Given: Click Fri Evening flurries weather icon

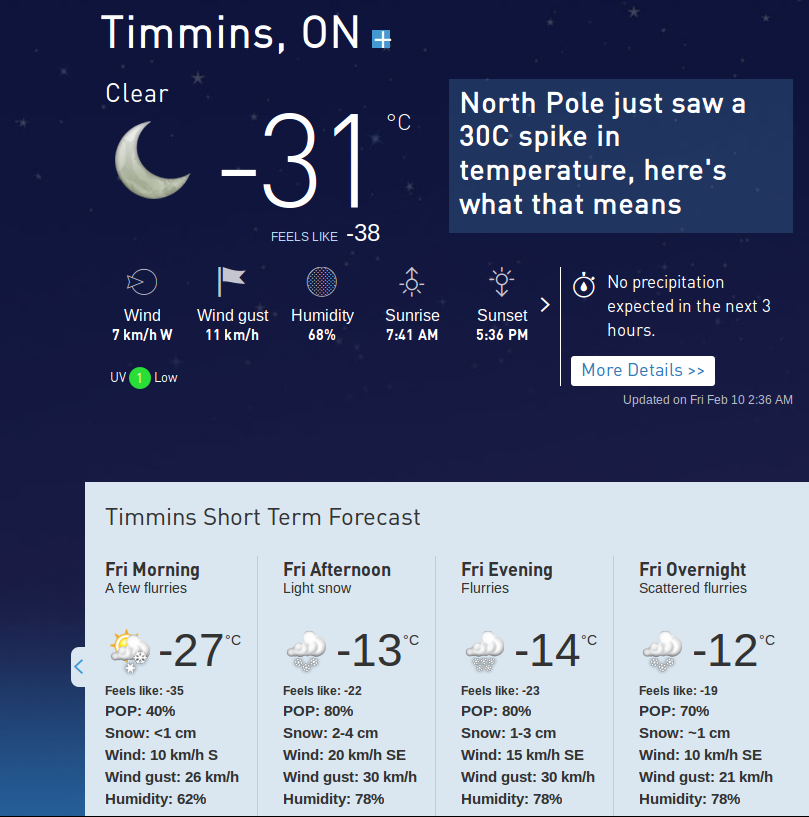Looking at the screenshot, I should tap(484, 652).
